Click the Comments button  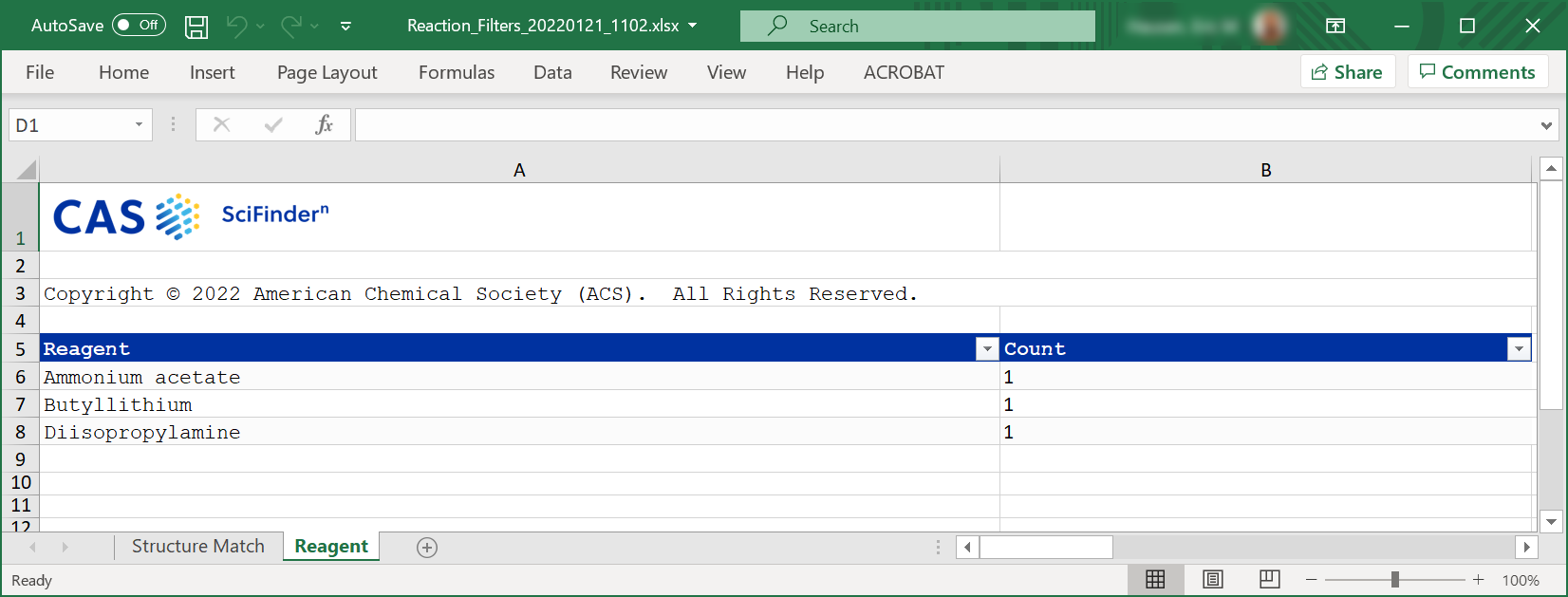pyautogui.click(x=1478, y=72)
